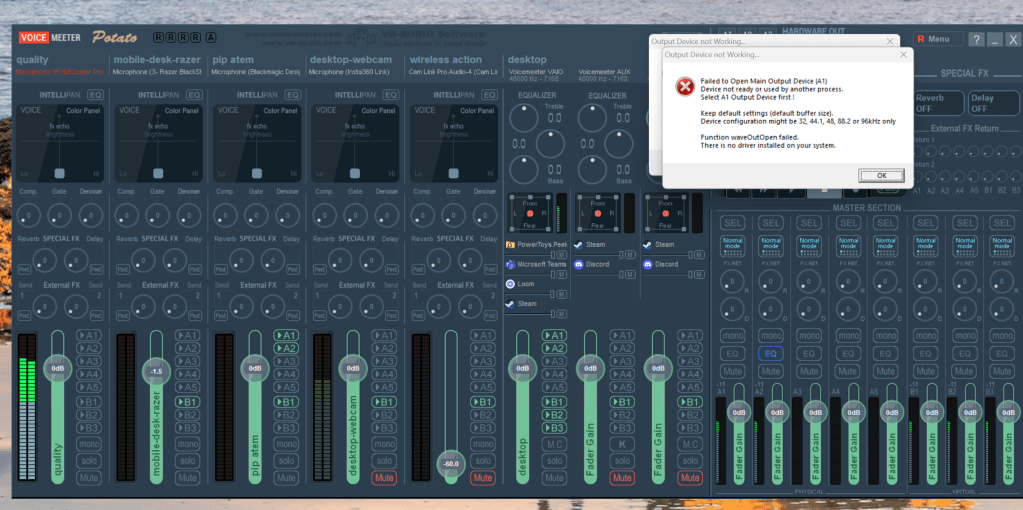
Task: Click the Loom app icon
Action: pos(510,284)
